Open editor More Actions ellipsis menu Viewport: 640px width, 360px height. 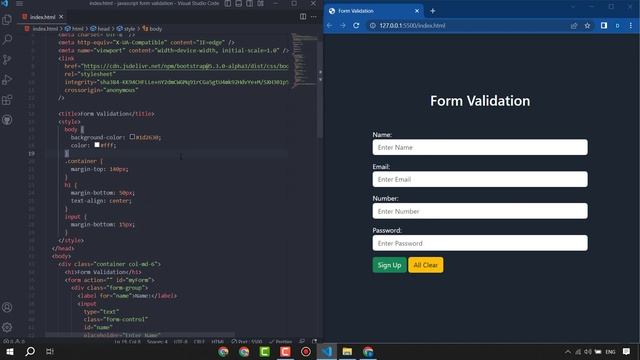pyautogui.click(x=313, y=17)
